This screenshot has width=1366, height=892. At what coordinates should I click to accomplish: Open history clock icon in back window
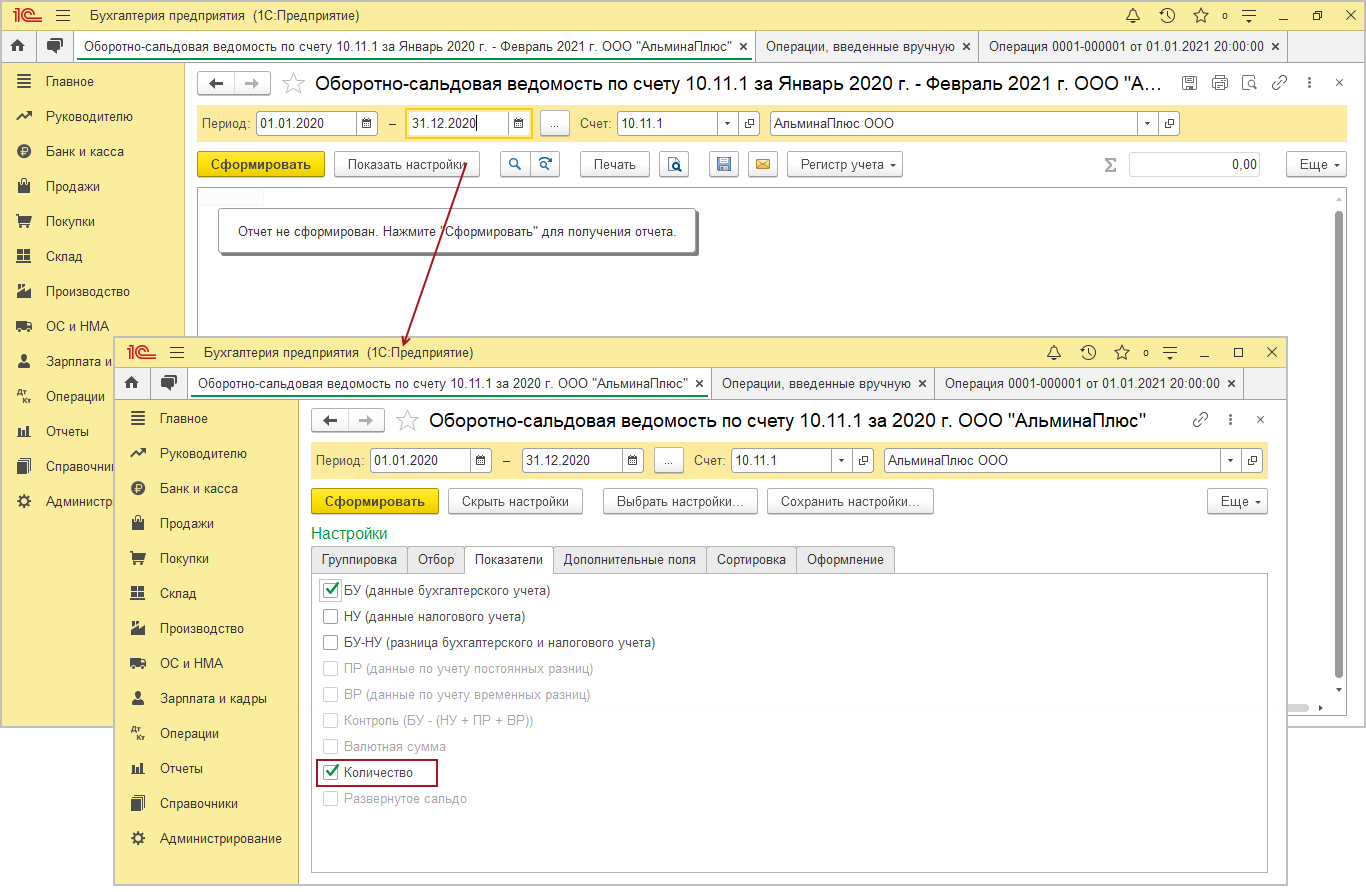(1167, 16)
